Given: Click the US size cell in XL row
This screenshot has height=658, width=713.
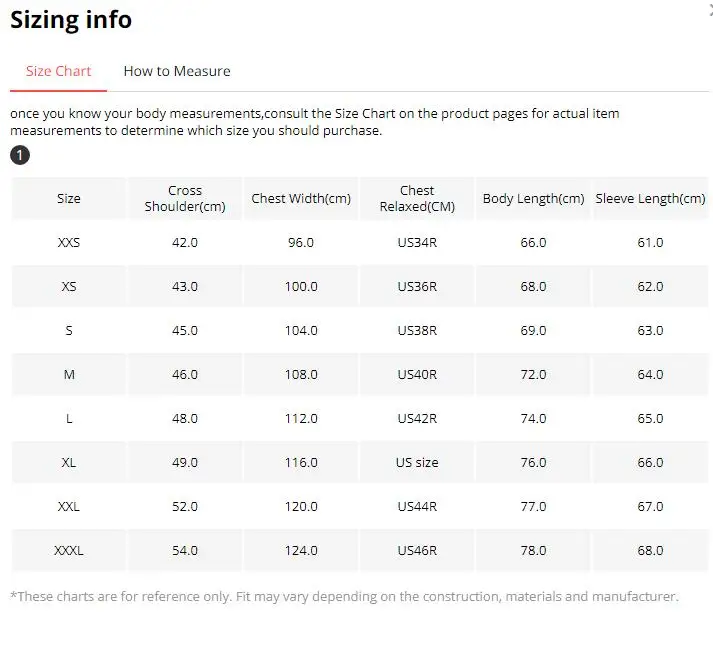Looking at the screenshot, I should pos(417,462).
